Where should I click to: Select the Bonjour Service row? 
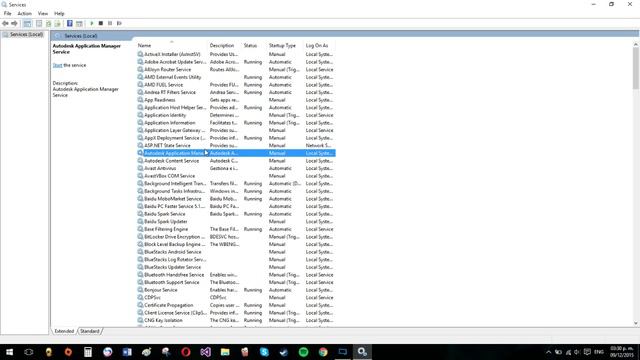click(236, 290)
